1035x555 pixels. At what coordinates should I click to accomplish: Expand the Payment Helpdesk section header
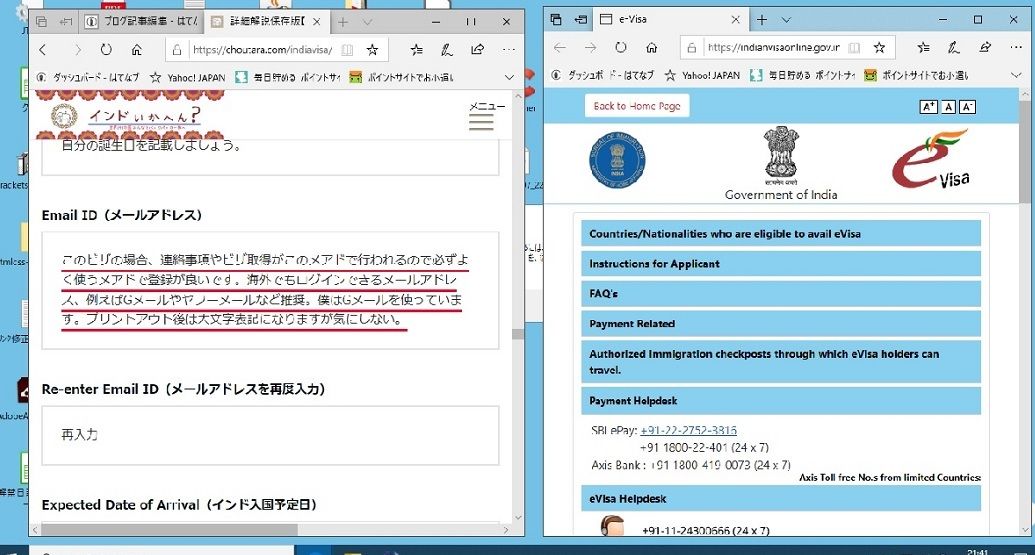(x=781, y=401)
